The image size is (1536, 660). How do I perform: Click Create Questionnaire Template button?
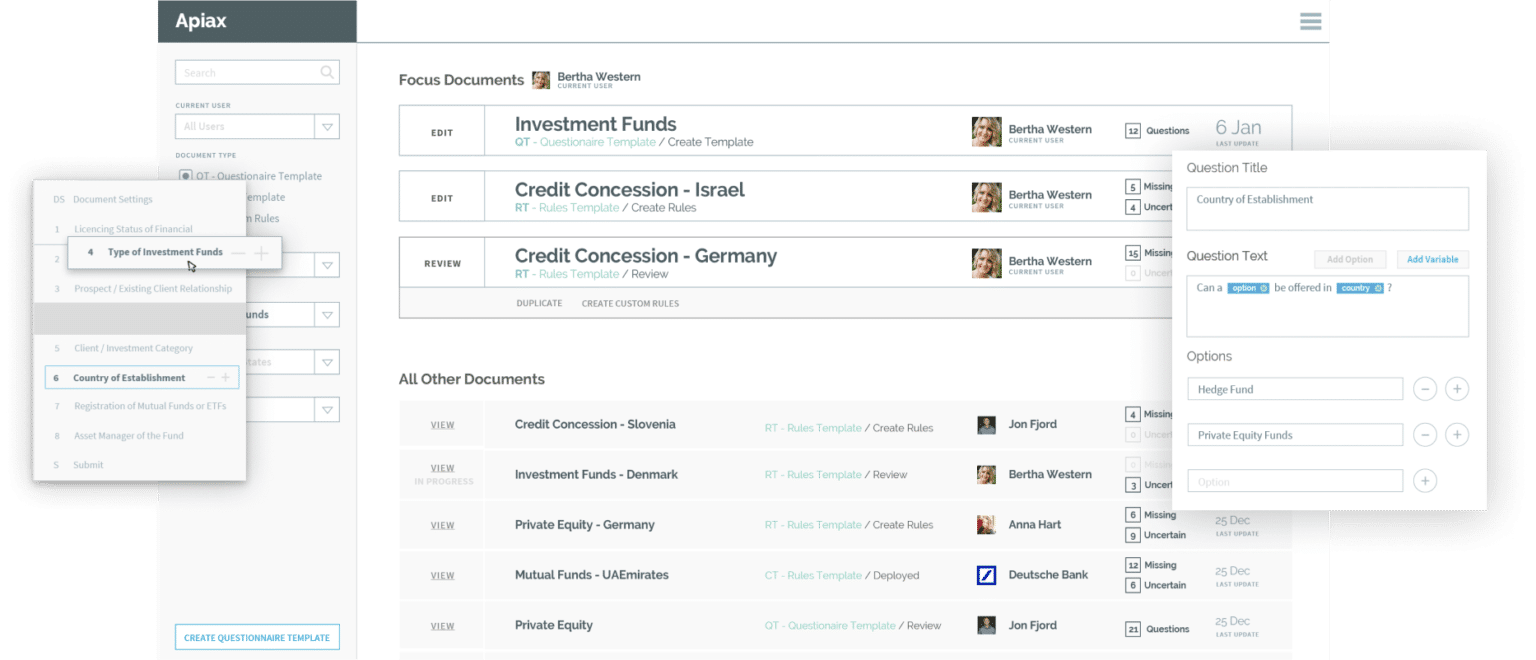coord(257,637)
